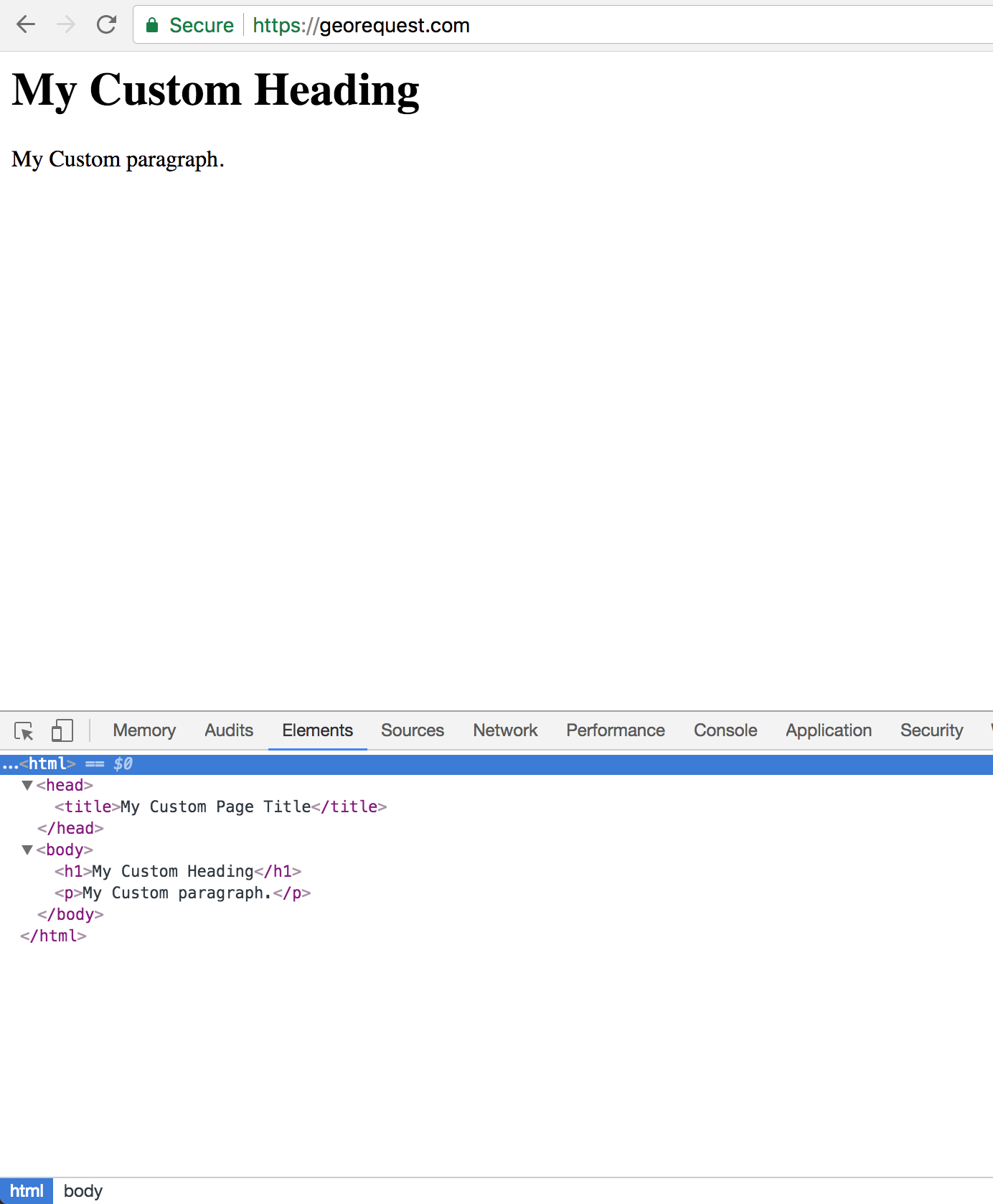The image size is (993, 1204).
Task: Click the html breadcrumb at the bottom
Action: tap(27, 1191)
